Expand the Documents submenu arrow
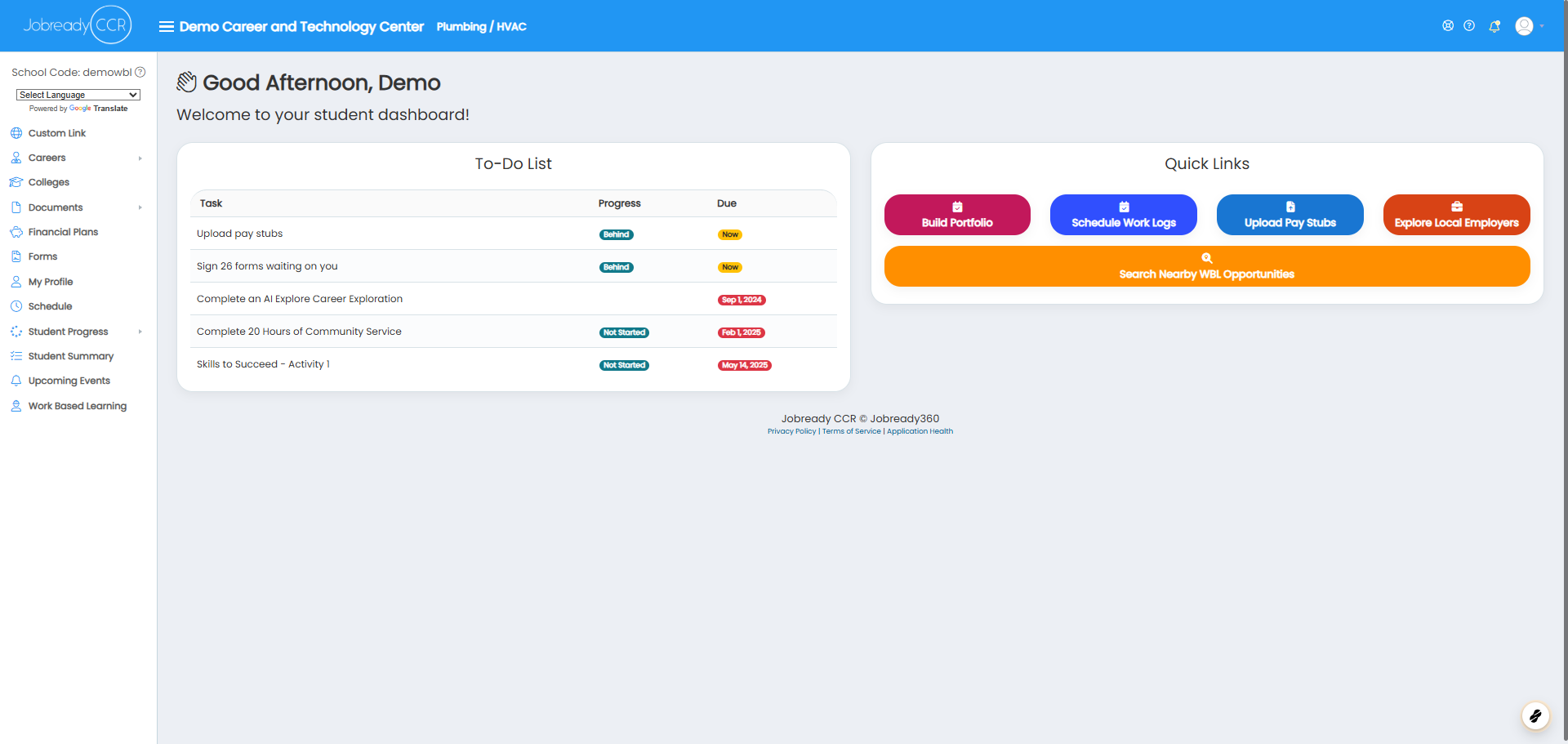Screen dimensions: 1568x744 [x=140, y=207]
